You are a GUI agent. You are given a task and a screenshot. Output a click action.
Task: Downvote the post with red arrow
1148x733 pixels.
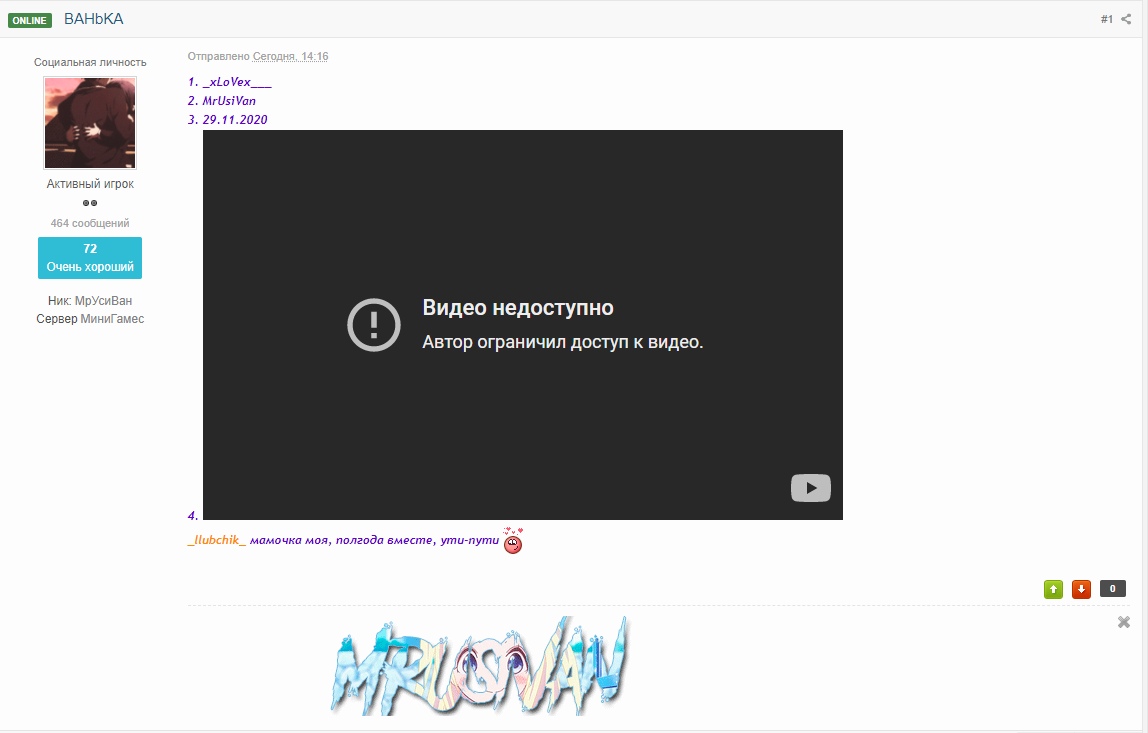click(x=1081, y=589)
